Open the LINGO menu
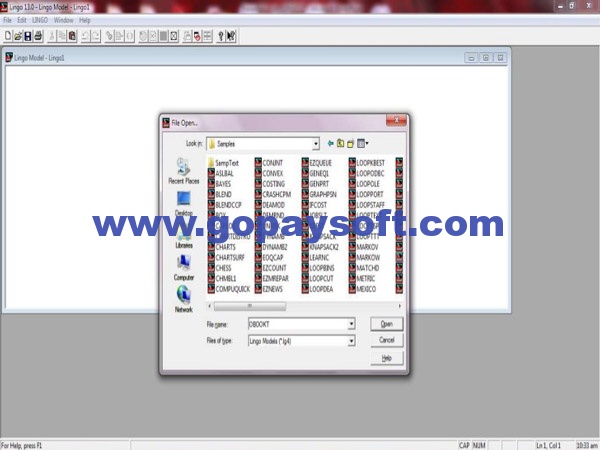 click(x=40, y=20)
